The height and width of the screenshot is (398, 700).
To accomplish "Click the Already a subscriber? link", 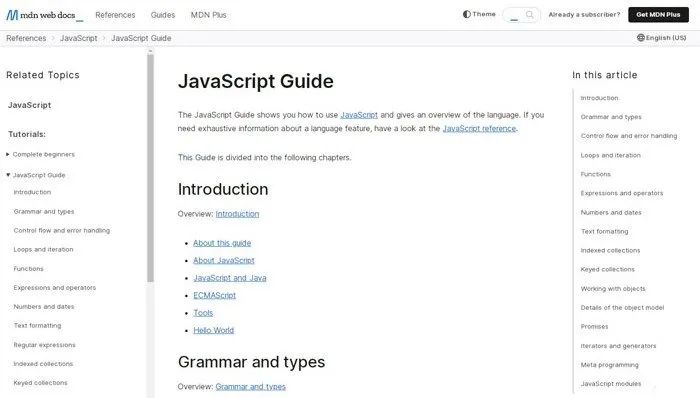I will tap(584, 15).
